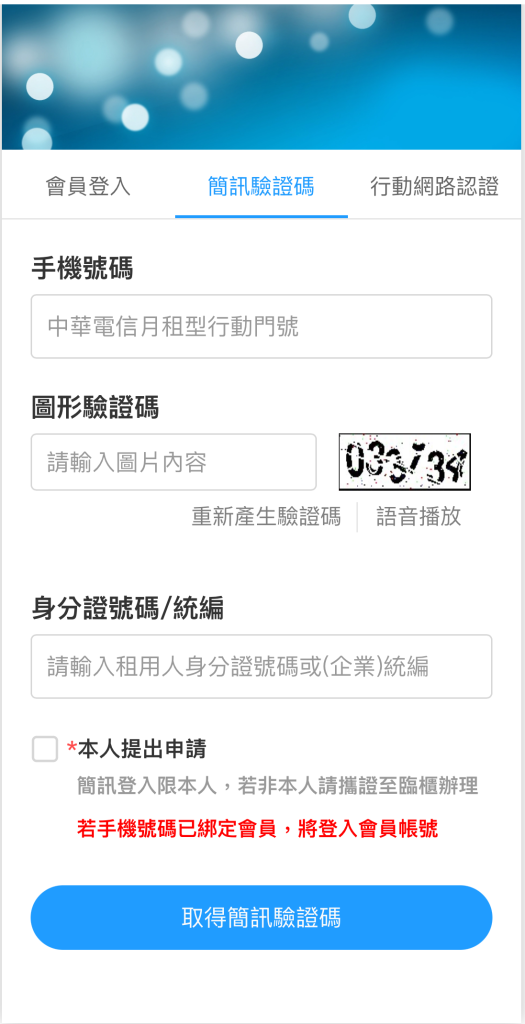The height and width of the screenshot is (1024, 525).
Task: Submit with 取得簡訊驗證碼 button
Action: (x=261, y=918)
